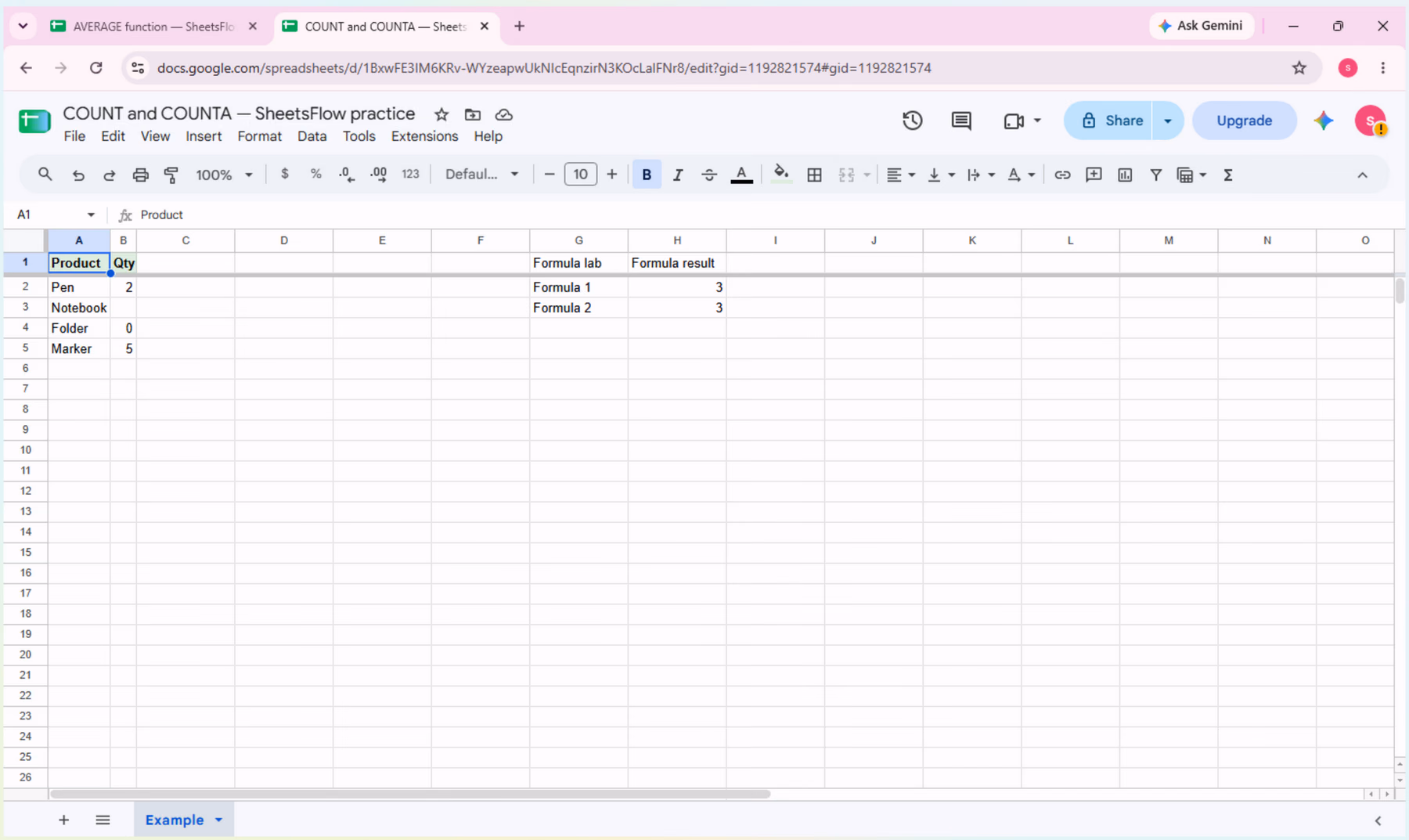Decrease decimal places
1409x840 pixels.
tap(347, 175)
